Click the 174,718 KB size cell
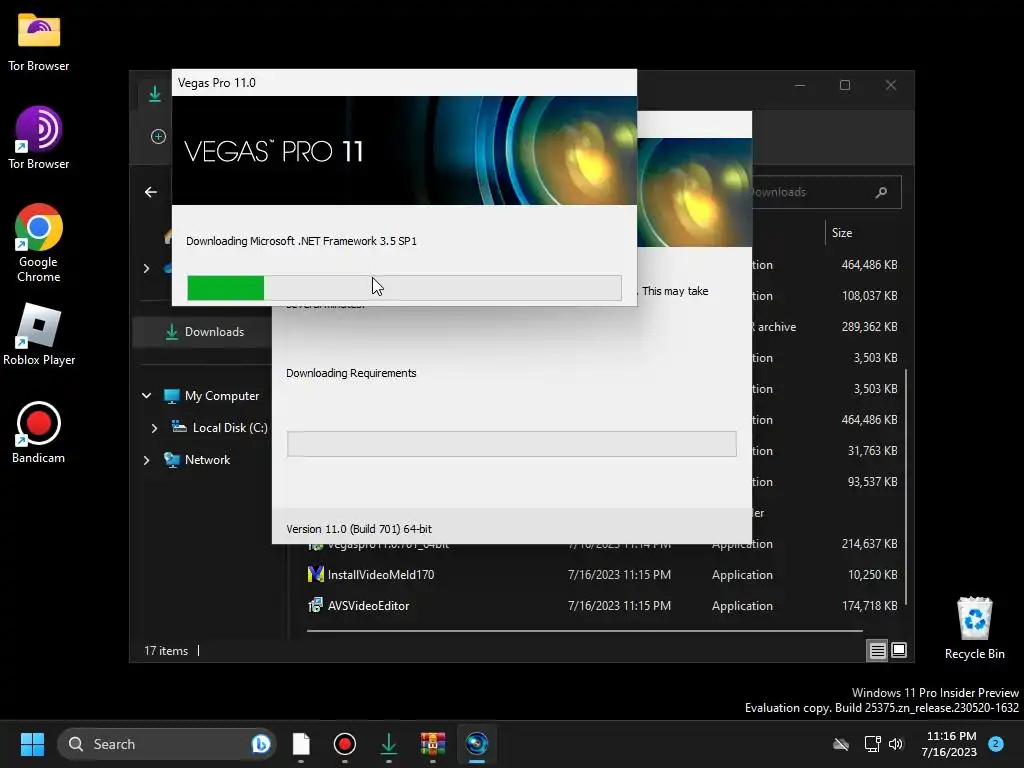Screen dimensions: 1024x768 (x=869, y=606)
